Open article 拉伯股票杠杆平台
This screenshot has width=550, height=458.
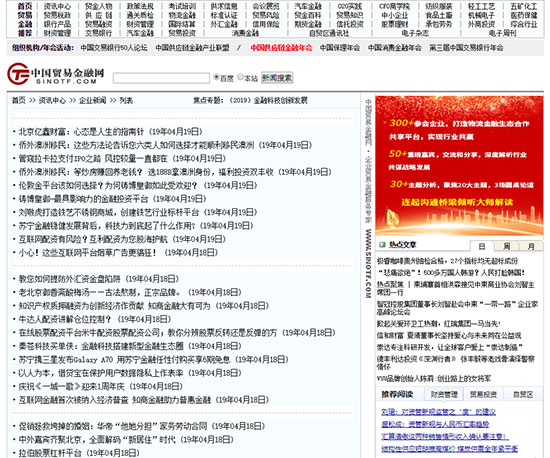pos(50,453)
